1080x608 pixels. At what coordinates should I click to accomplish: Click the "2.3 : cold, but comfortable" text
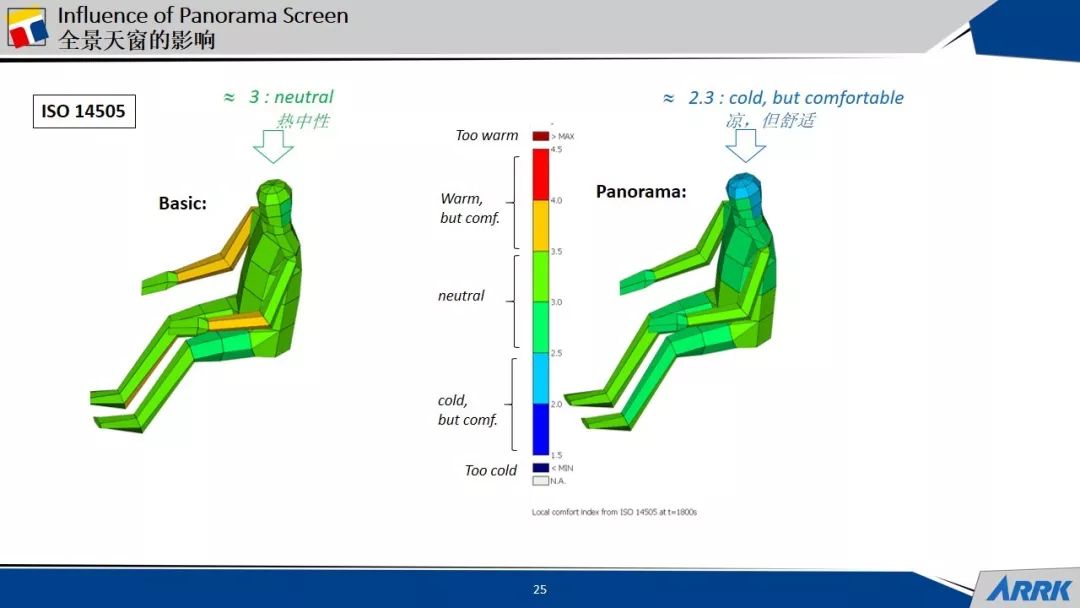pyautogui.click(x=795, y=98)
